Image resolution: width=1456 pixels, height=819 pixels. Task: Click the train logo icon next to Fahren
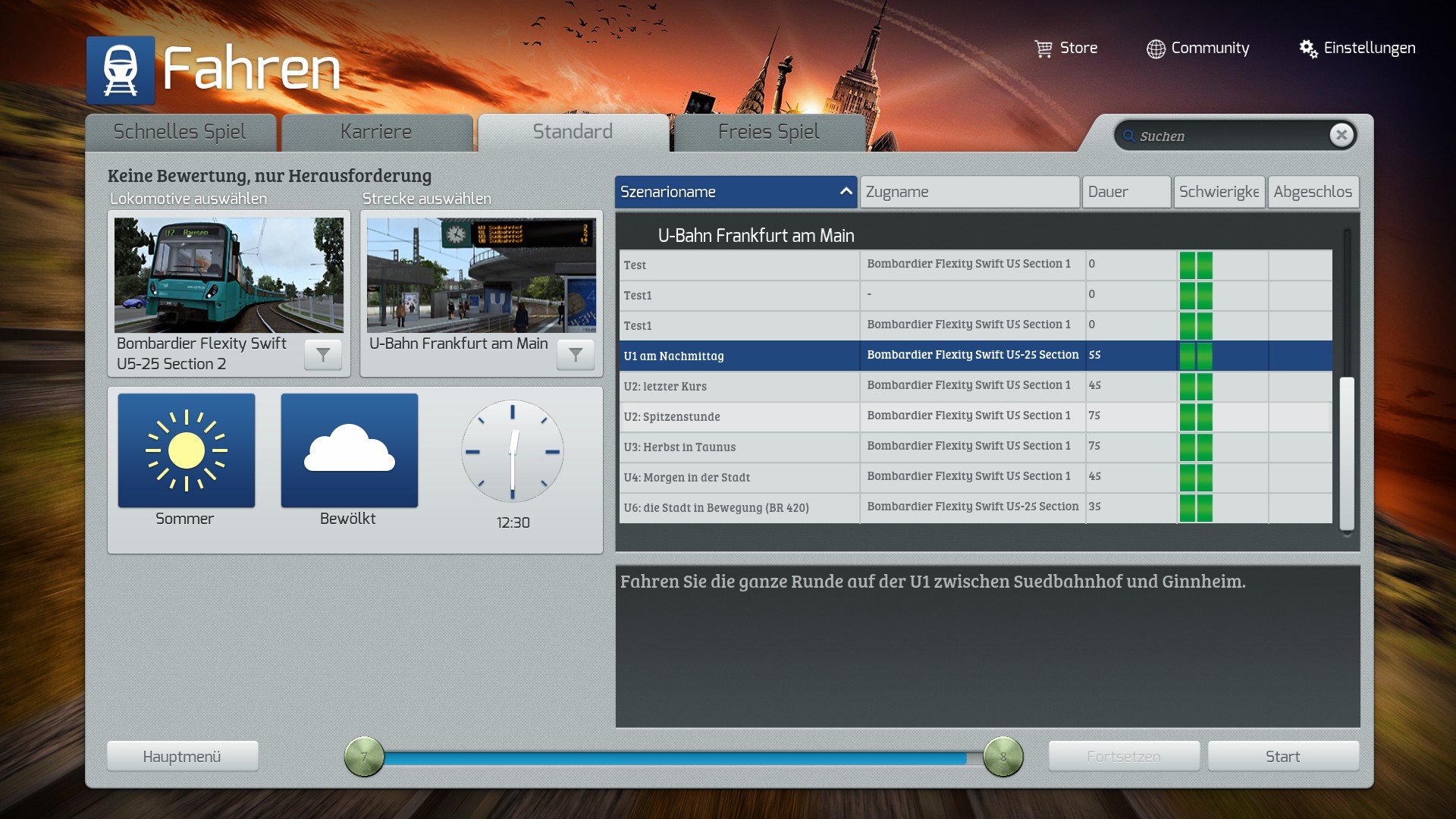[121, 71]
